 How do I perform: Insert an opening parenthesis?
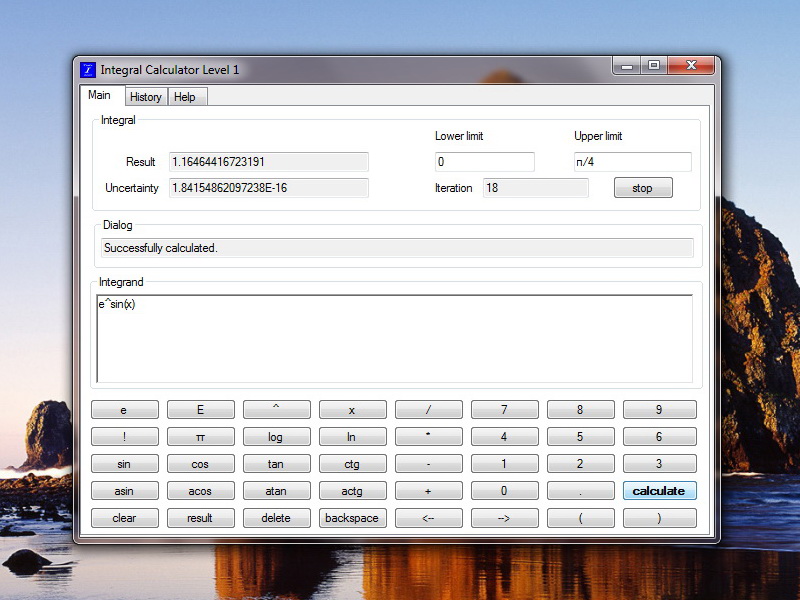coord(581,518)
